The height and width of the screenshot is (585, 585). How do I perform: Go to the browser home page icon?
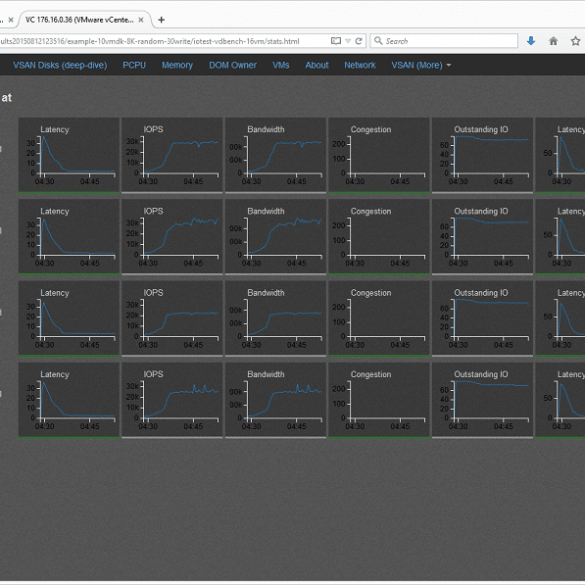(553, 41)
